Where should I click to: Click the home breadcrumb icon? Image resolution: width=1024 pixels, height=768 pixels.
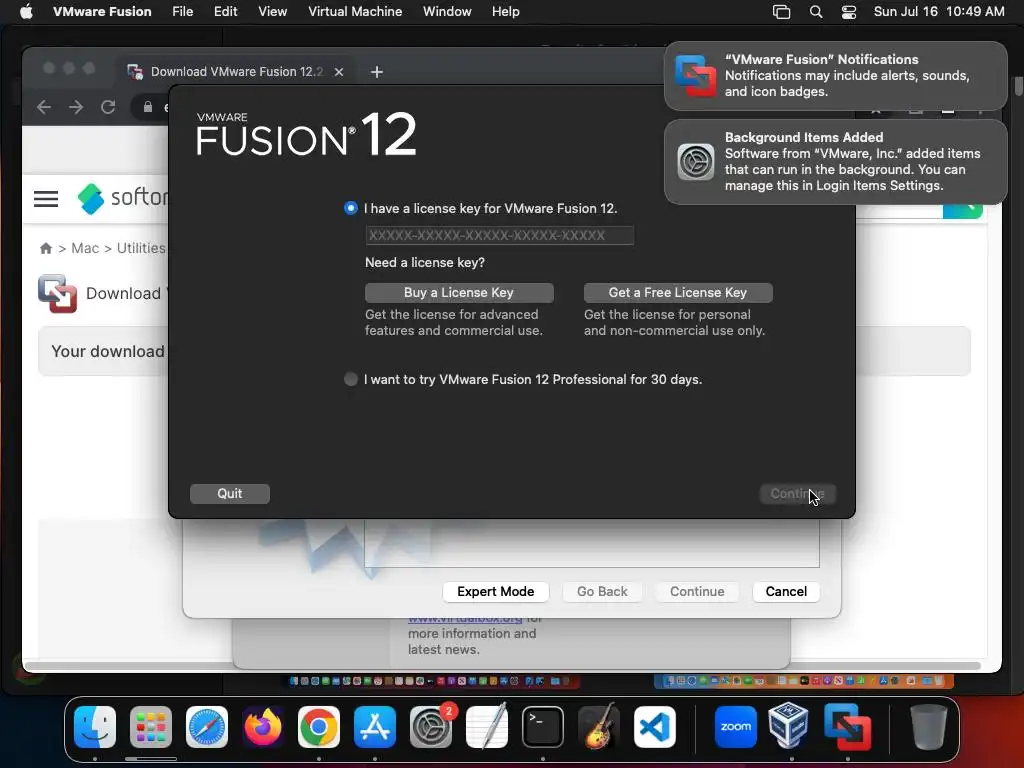tap(46, 248)
